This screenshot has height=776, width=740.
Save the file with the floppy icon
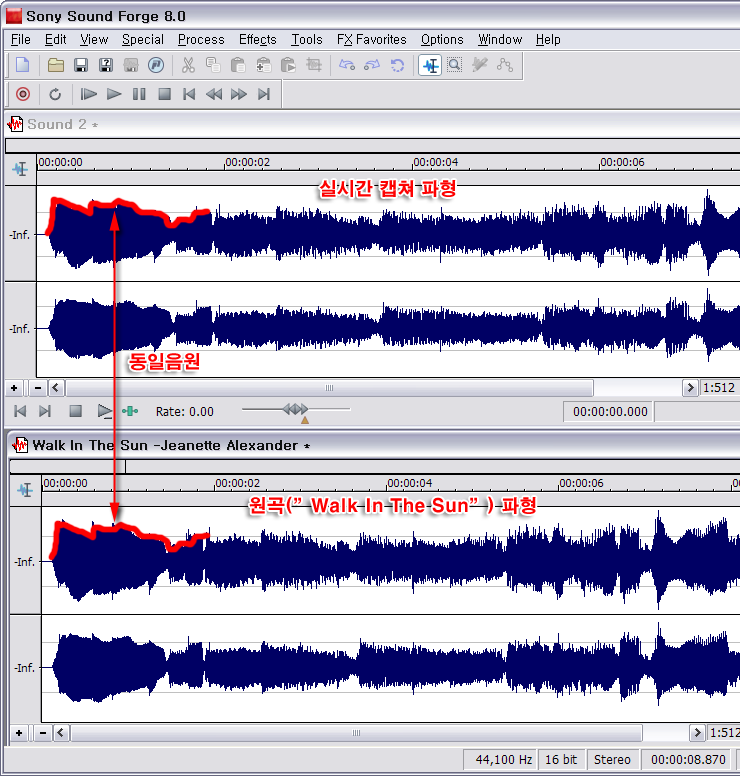(81, 65)
